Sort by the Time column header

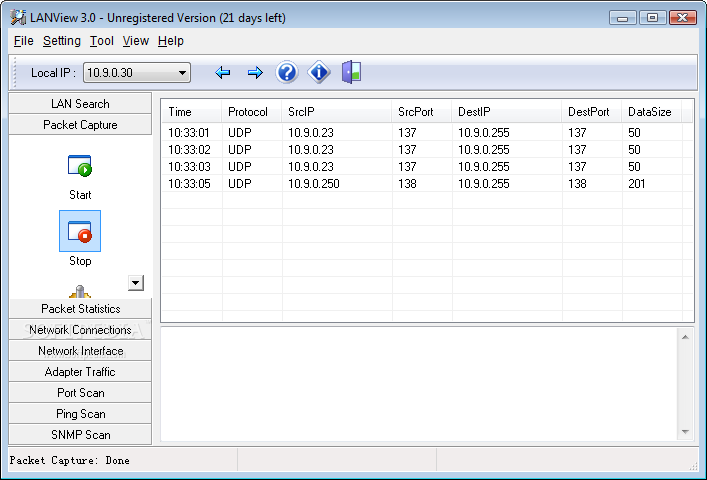coord(192,112)
